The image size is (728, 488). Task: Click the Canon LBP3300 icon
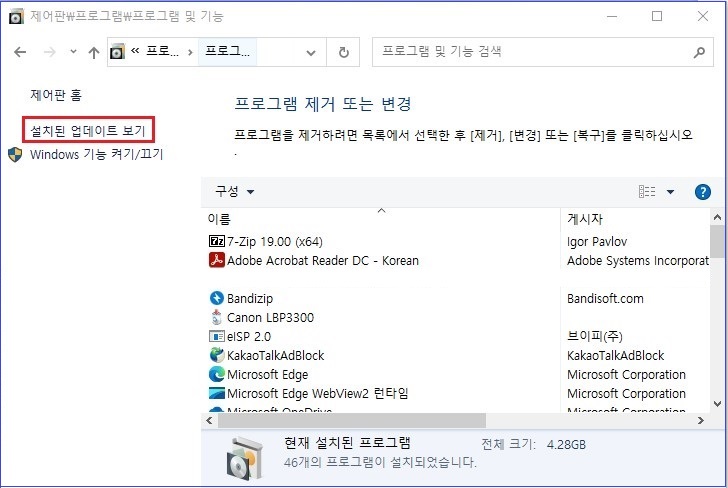217,317
